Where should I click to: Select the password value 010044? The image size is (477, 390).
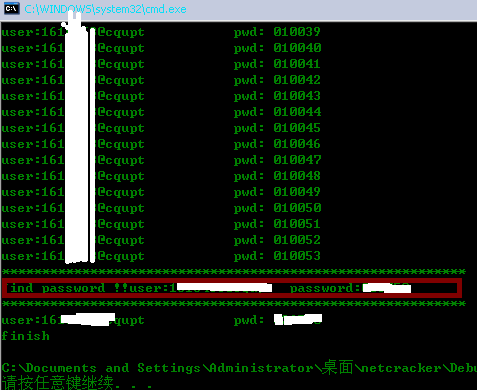point(297,112)
